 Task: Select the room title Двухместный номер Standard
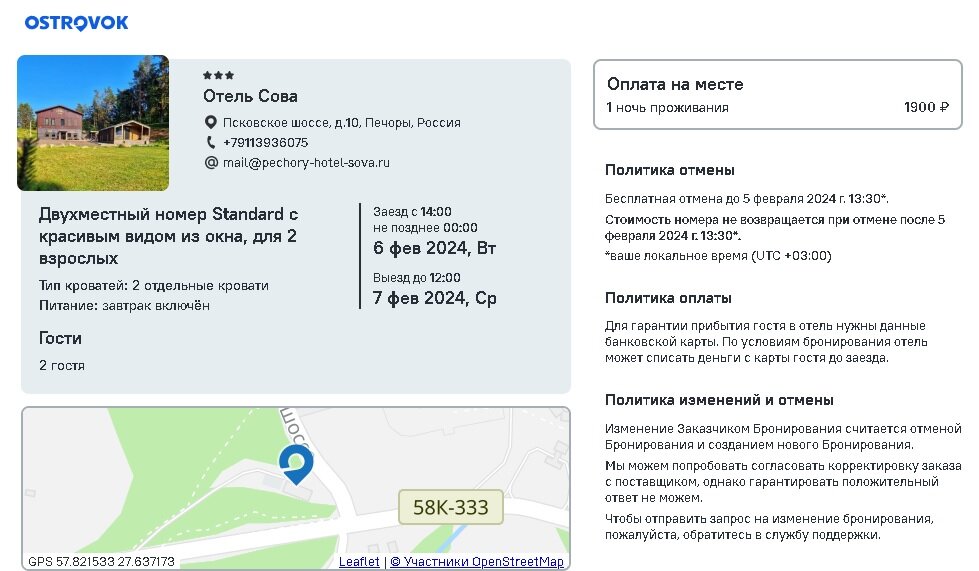click(x=169, y=236)
